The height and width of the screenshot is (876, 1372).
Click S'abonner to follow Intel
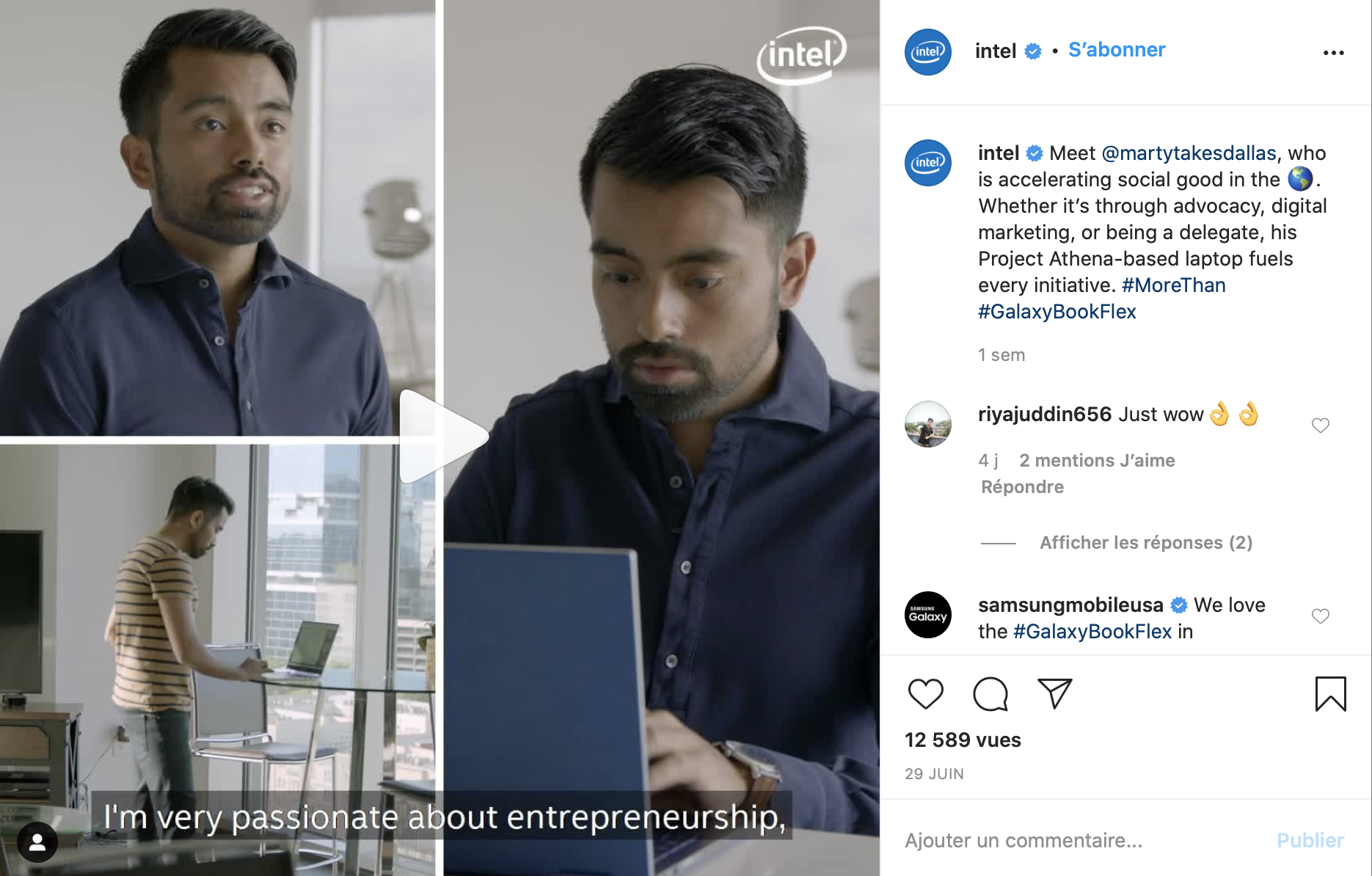coord(1116,50)
